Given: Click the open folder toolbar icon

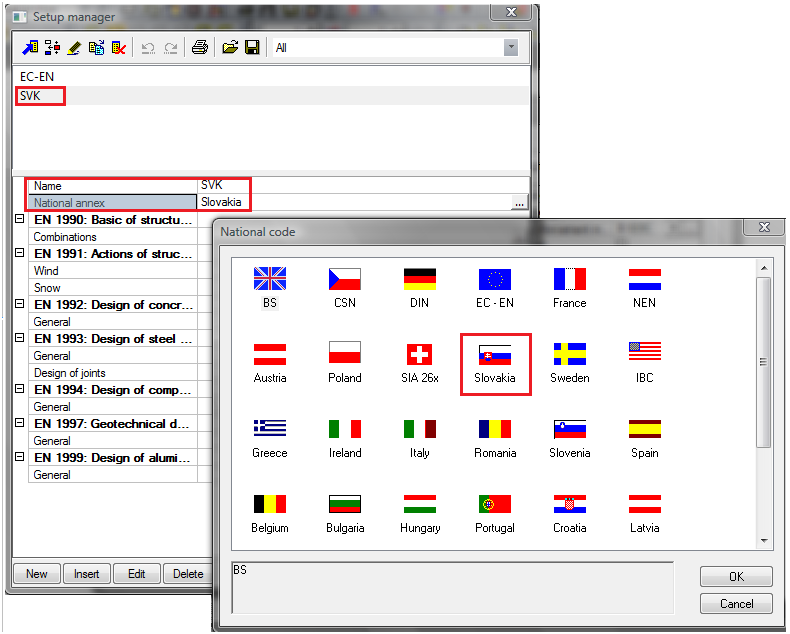Looking at the screenshot, I should tap(230, 48).
